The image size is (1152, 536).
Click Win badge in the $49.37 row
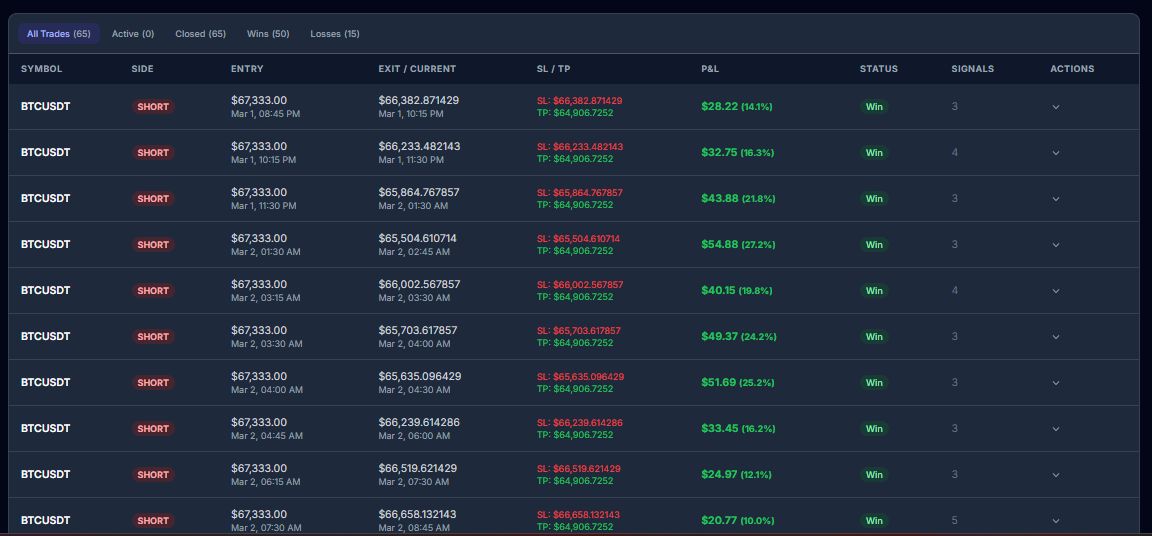[x=874, y=337]
